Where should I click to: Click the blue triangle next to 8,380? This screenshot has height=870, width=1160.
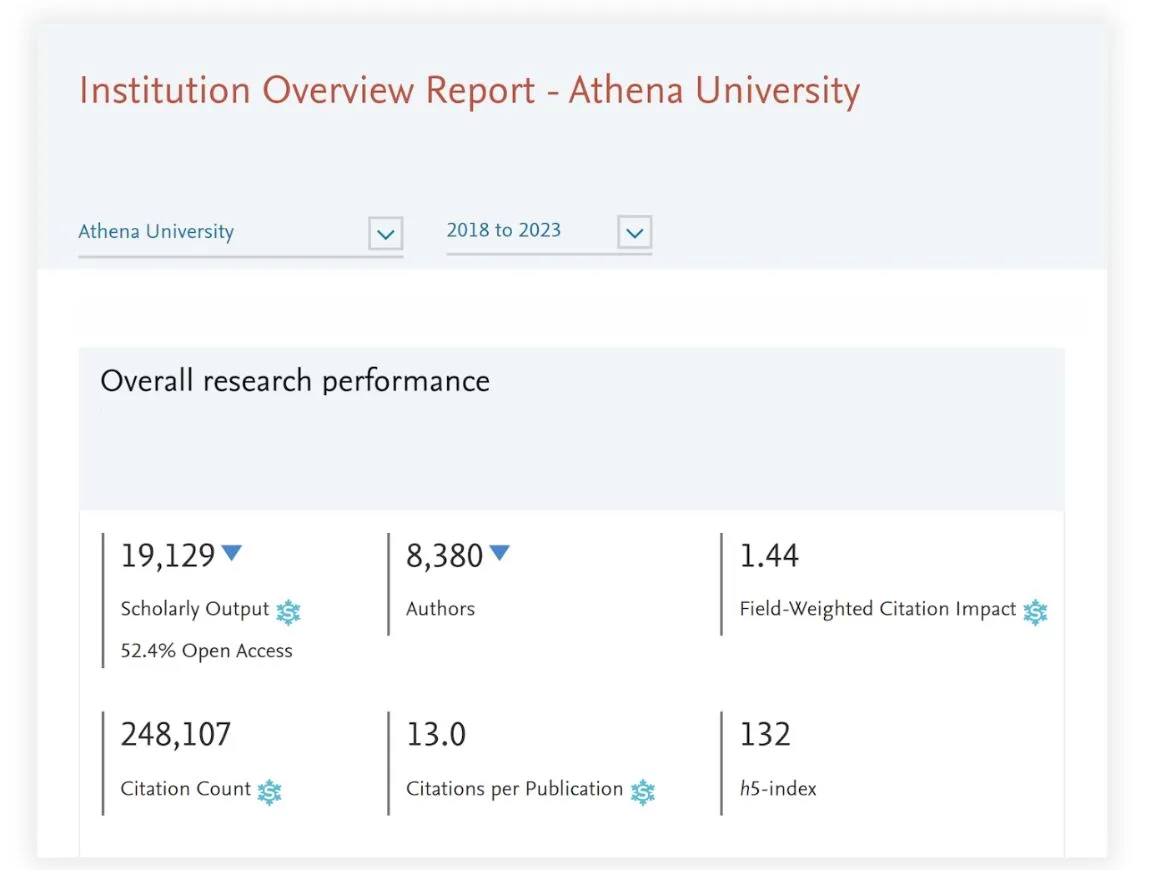point(501,553)
